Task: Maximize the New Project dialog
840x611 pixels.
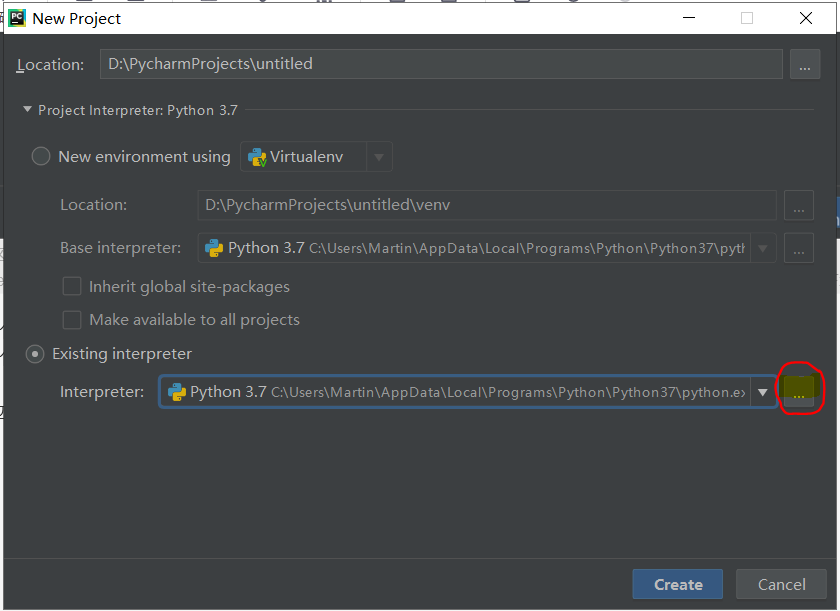Action: tap(747, 18)
